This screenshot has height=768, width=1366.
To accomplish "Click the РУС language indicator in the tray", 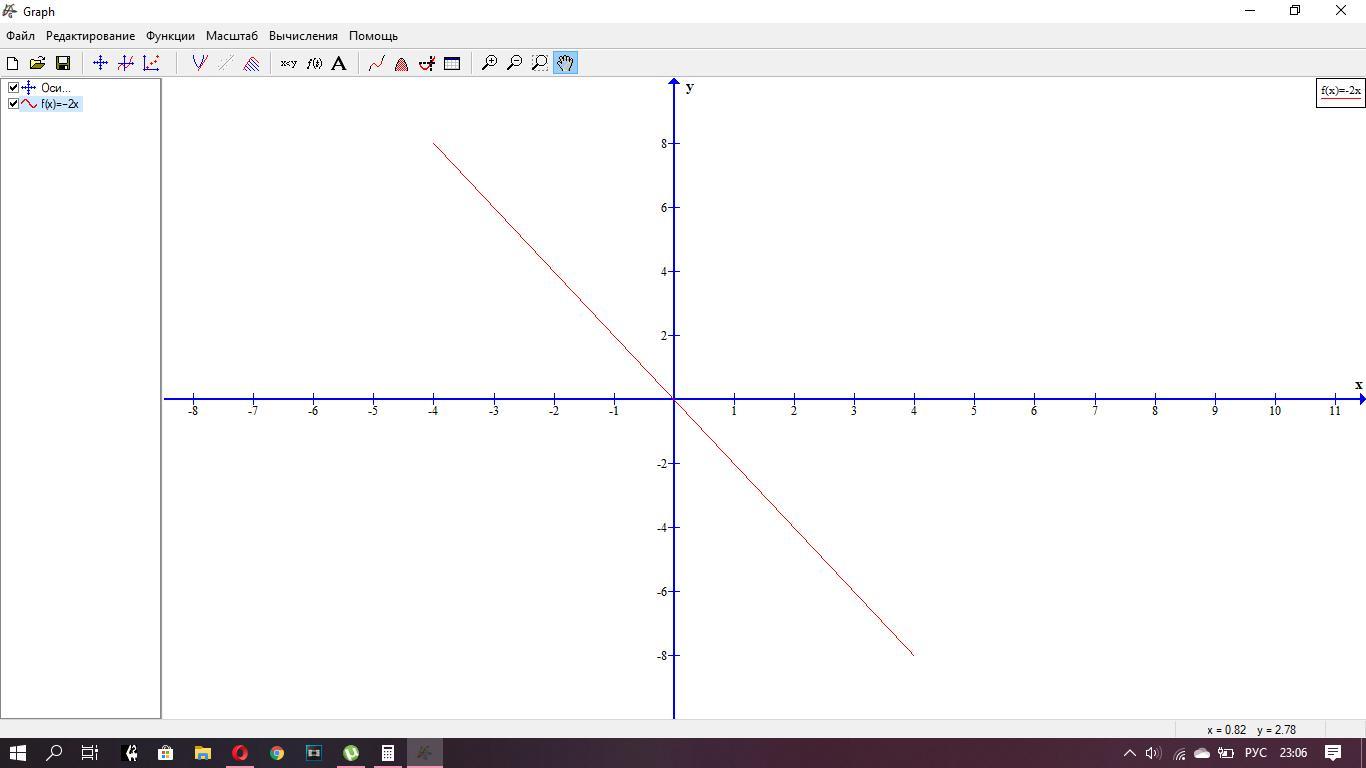I will tap(1255, 753).
